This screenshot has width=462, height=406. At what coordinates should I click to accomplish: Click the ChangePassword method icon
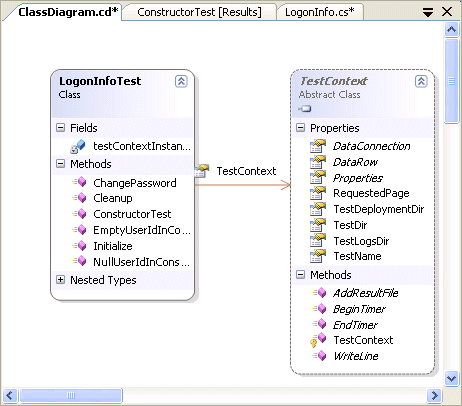point(79,182)
